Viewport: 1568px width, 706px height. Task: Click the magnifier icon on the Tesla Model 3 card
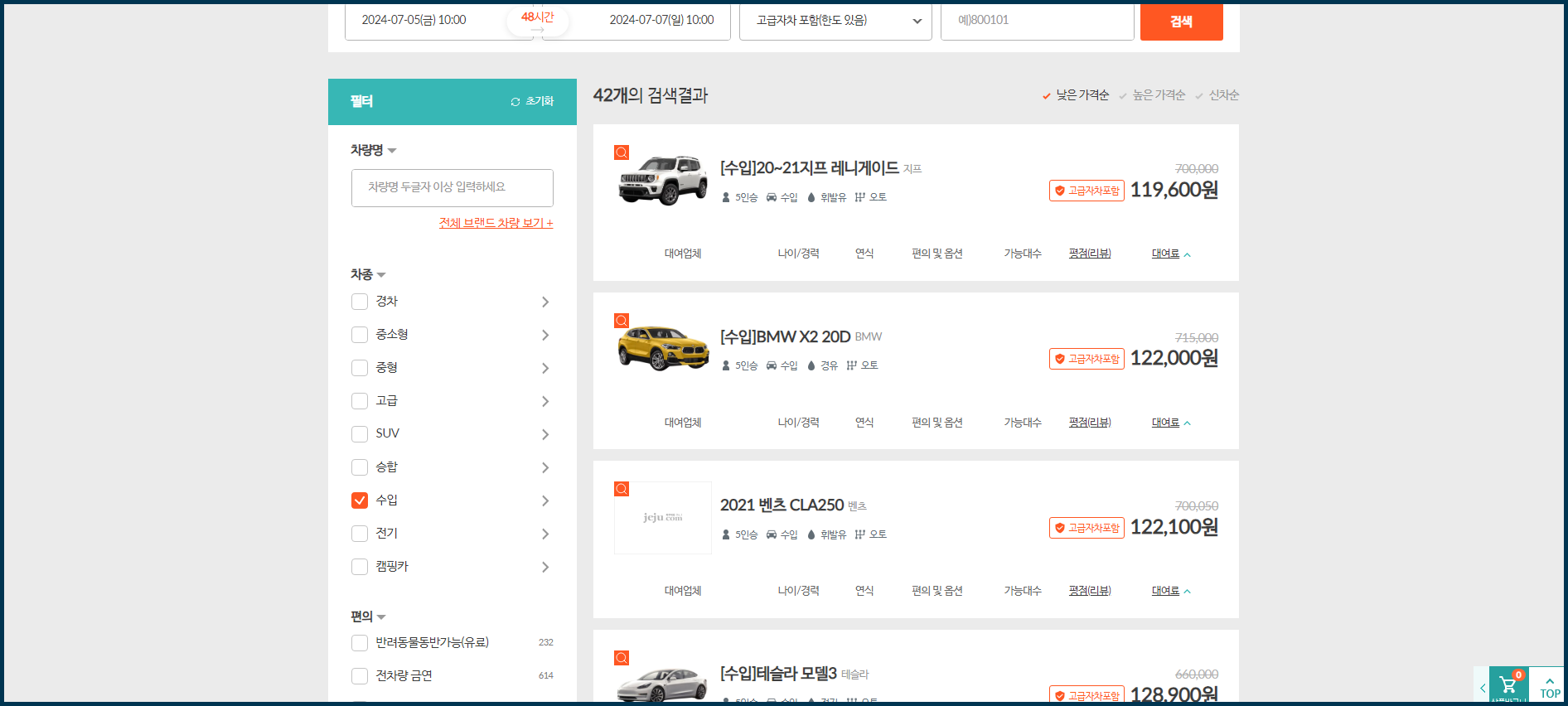(x=622, y=658)
